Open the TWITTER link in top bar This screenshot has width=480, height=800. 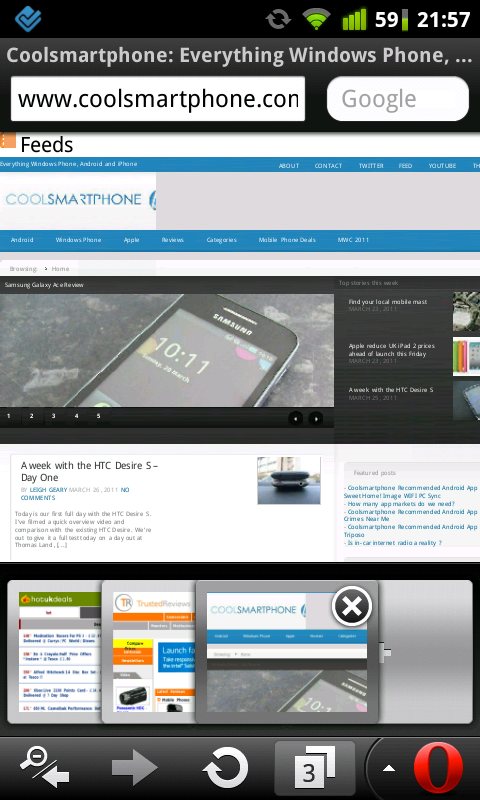tap(371, 166)
